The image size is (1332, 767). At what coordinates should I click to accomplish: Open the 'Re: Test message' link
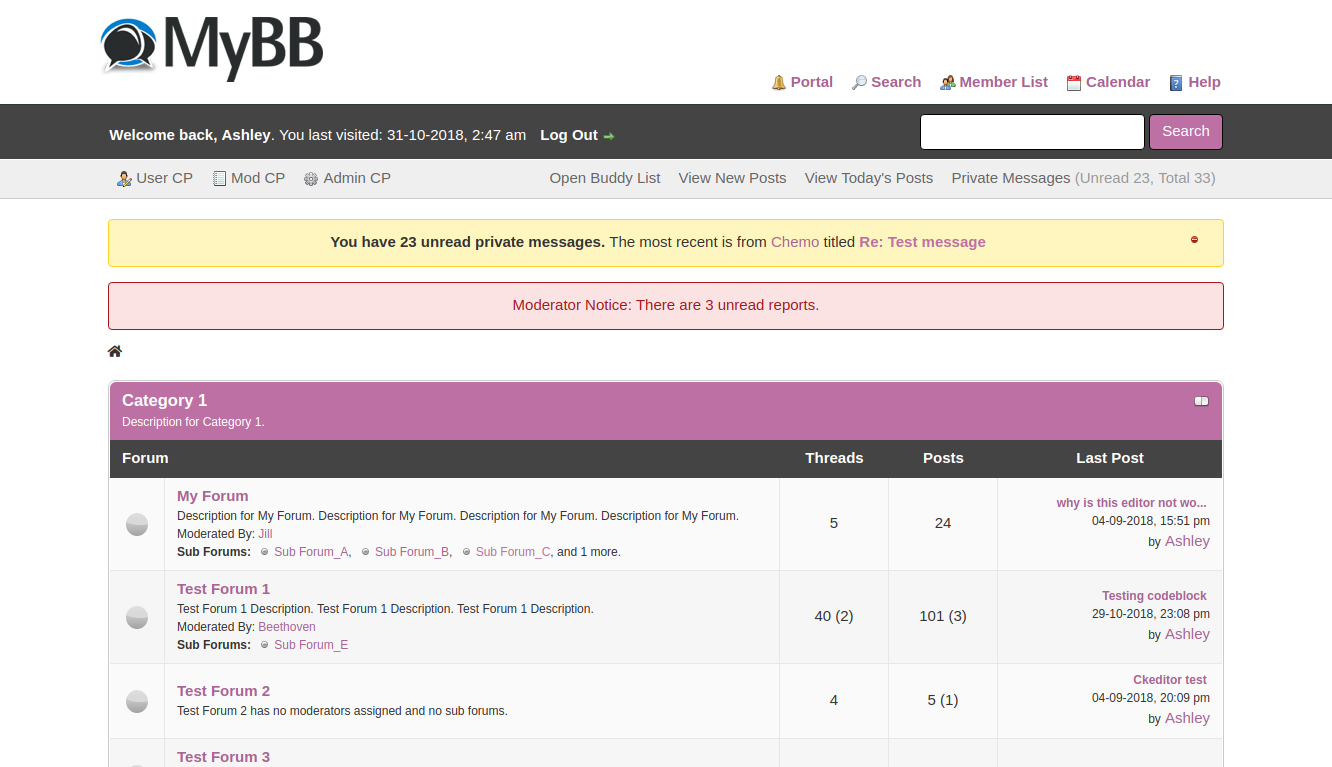pos(922,242)
